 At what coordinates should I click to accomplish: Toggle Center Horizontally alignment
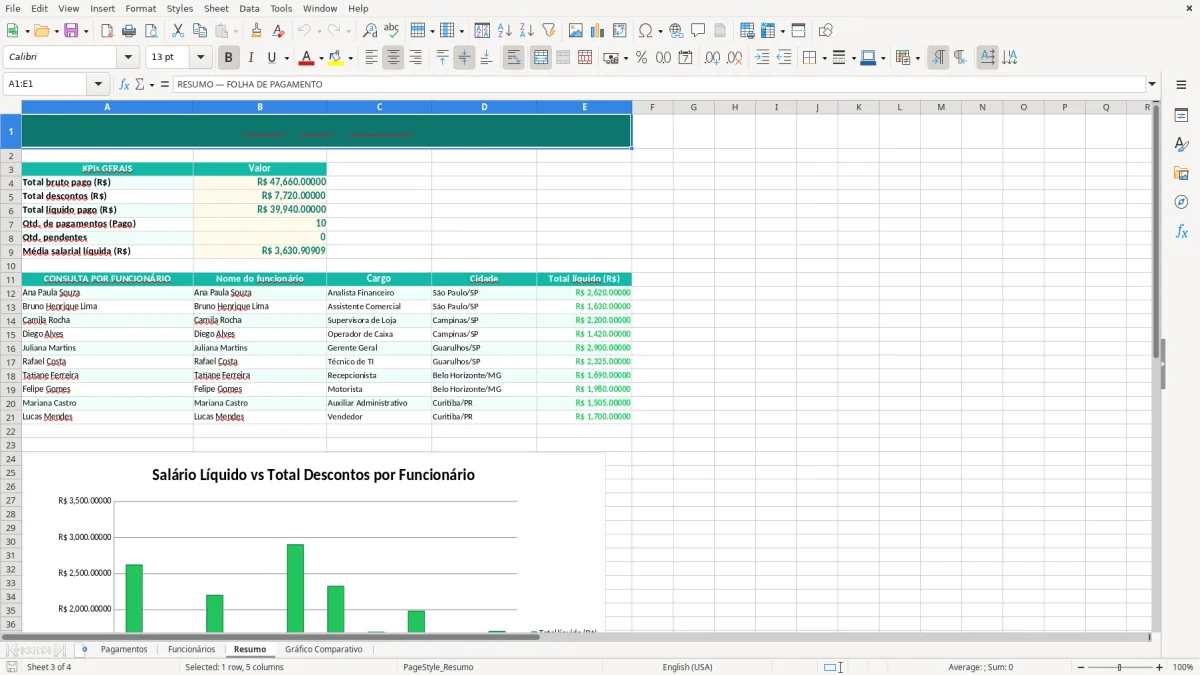click(x=393, y=58)
